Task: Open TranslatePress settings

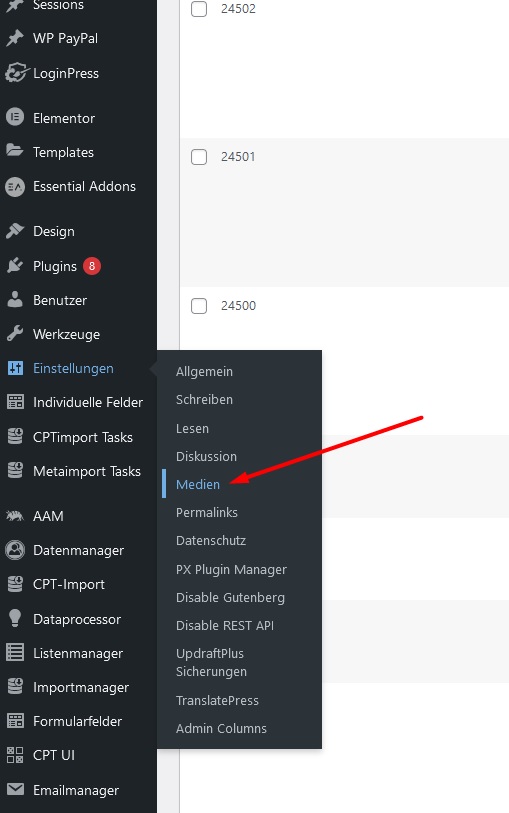Action: tap(217, 701)
